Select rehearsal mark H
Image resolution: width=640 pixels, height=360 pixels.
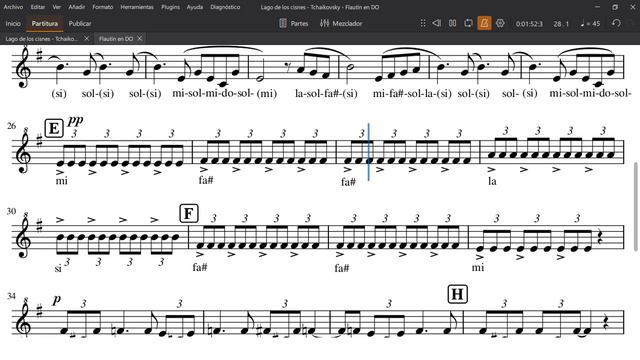point(458,294)
